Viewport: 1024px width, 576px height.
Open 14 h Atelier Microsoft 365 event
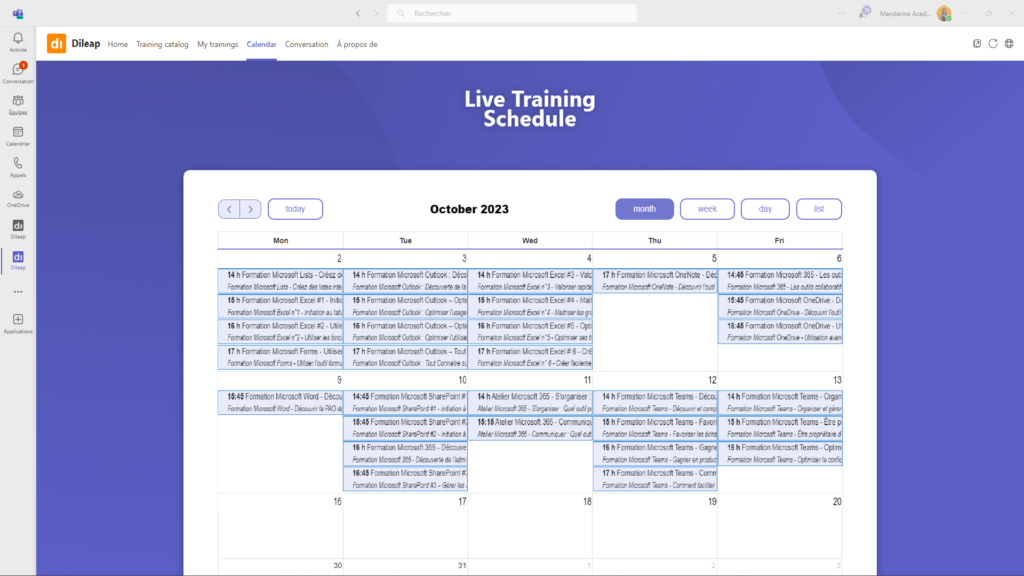pos(530,402)
